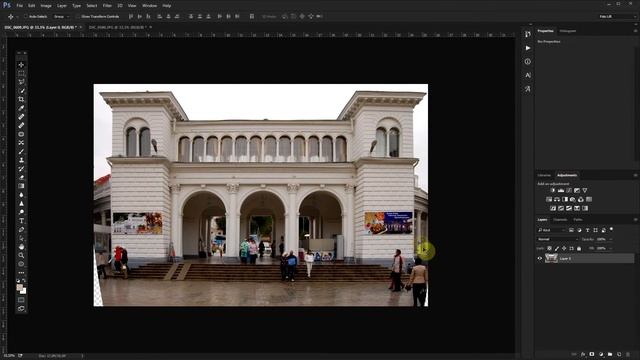640x360 pixels.
Task: Select the Eyedropper tool
Action: [21, 108]
